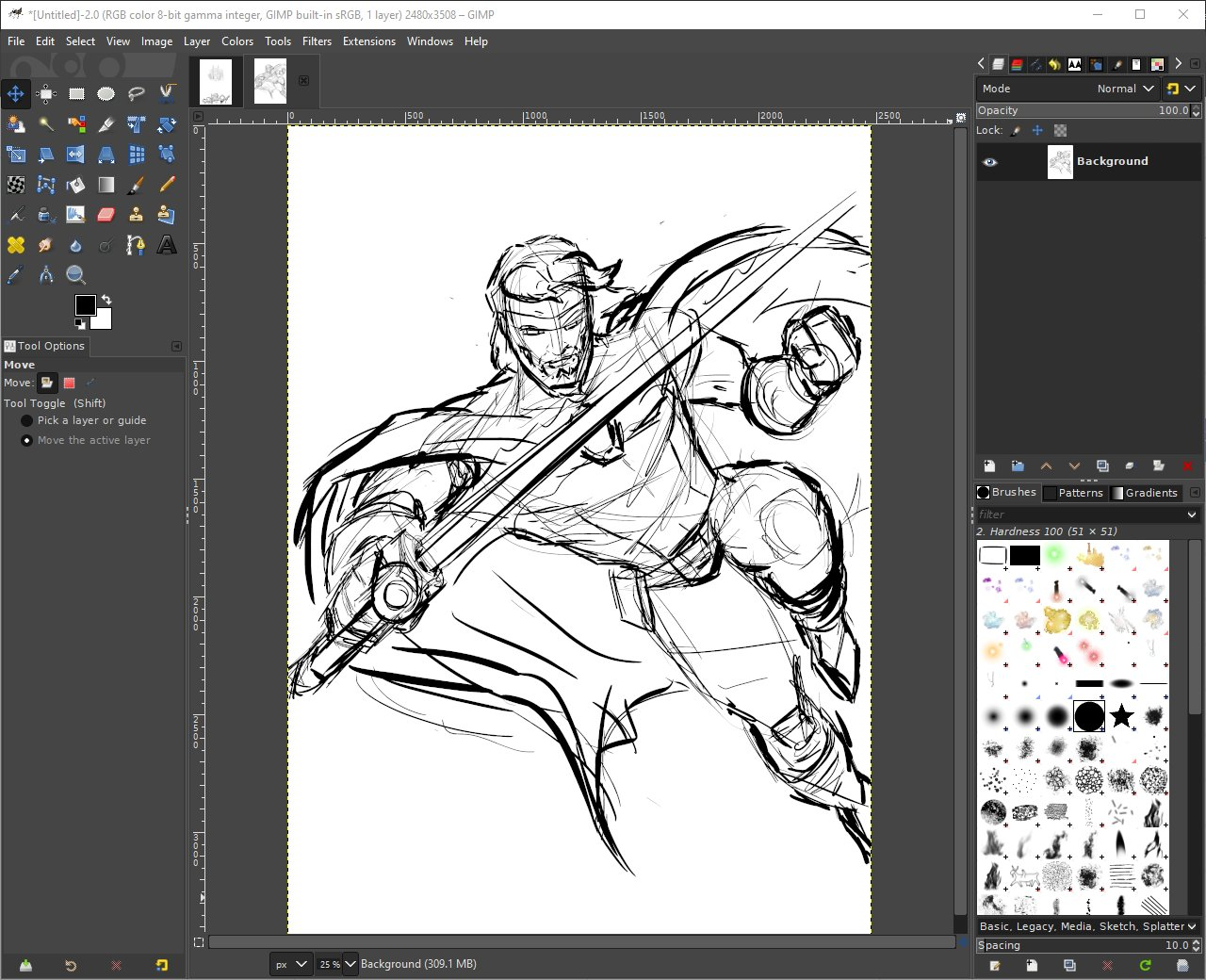Reset colors to default black and white

(80, 324)
